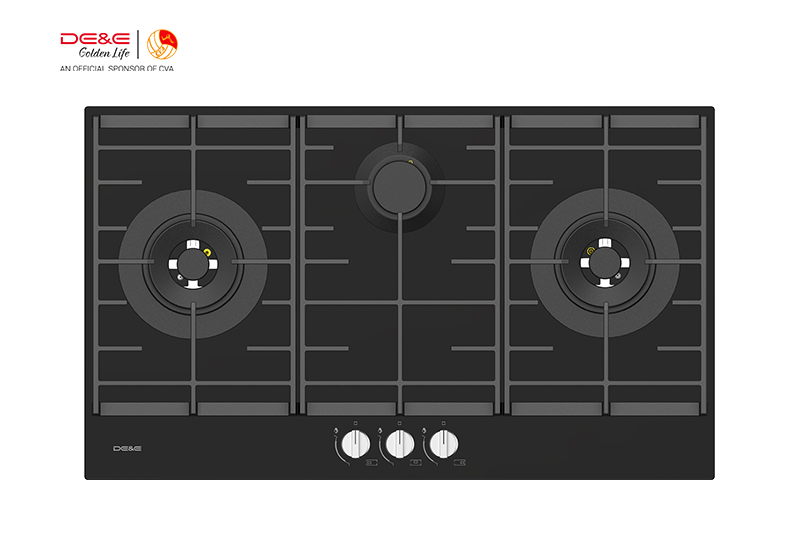The image size is (800, 533).
Task: Click the flame icon beside the middle knob
Action: (x=380, y=432)
